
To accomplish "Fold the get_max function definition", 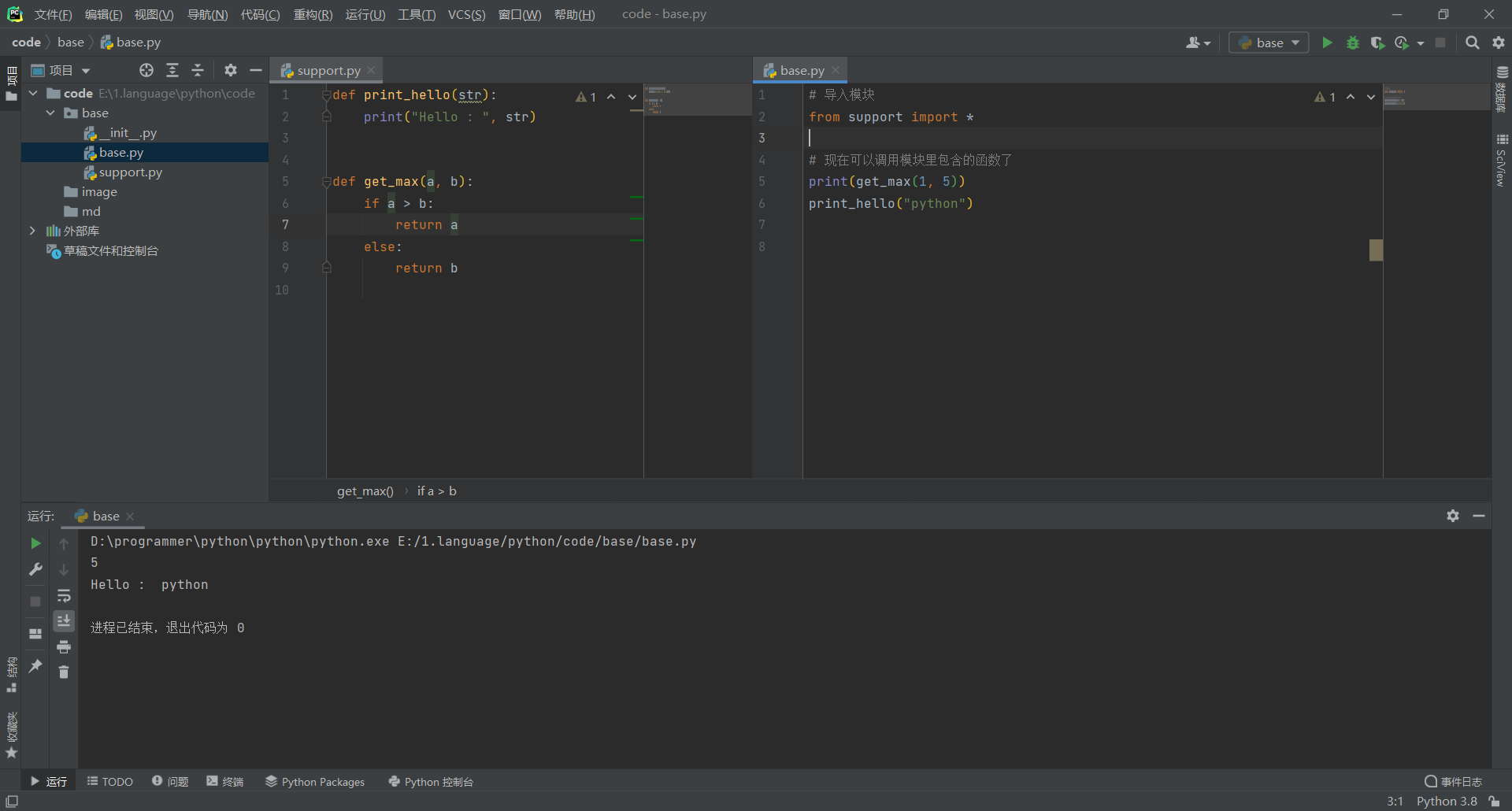I will click(x=326, y=182).
